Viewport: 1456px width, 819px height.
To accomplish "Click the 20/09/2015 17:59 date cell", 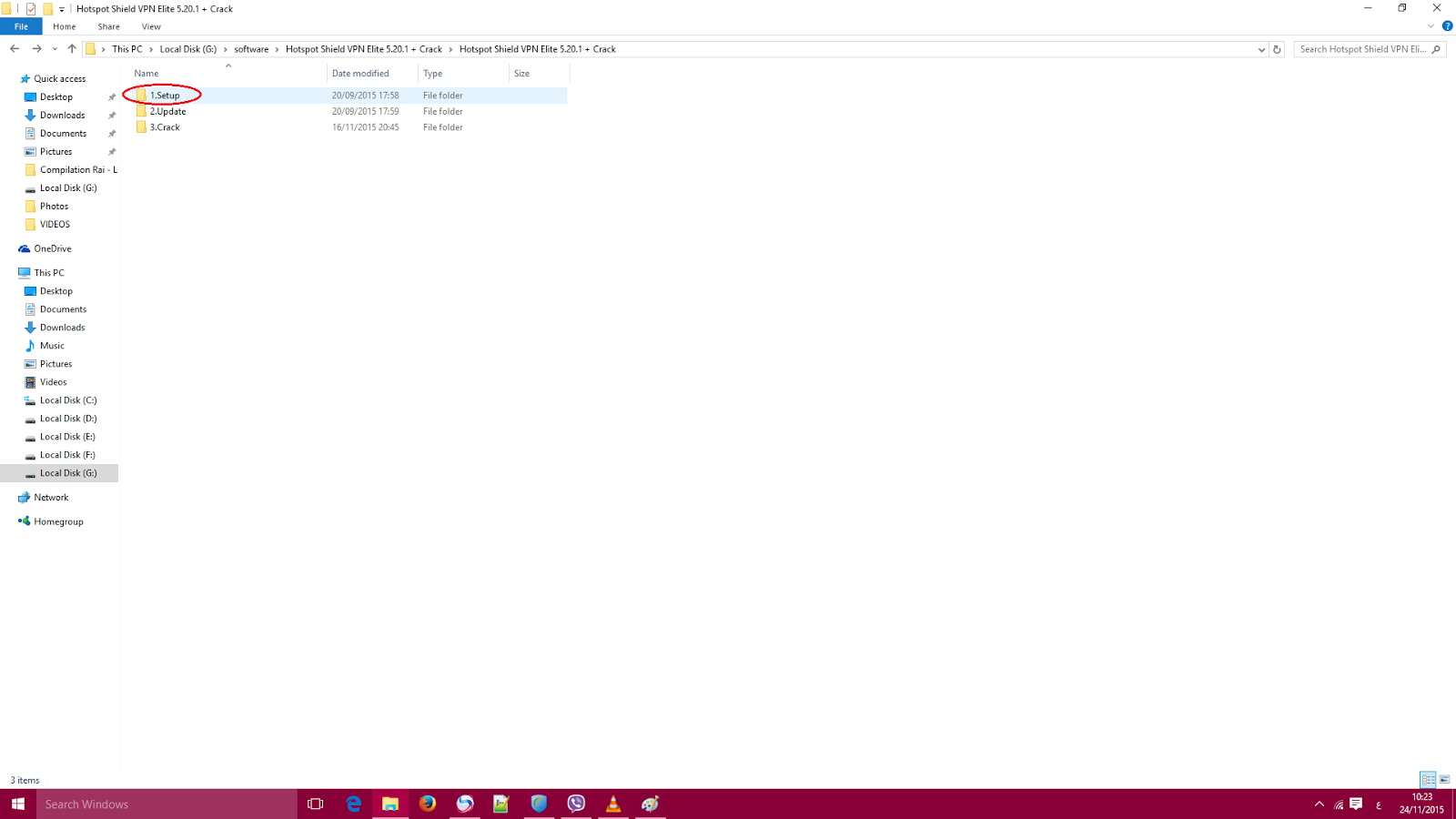I will [x=365, y=112].
